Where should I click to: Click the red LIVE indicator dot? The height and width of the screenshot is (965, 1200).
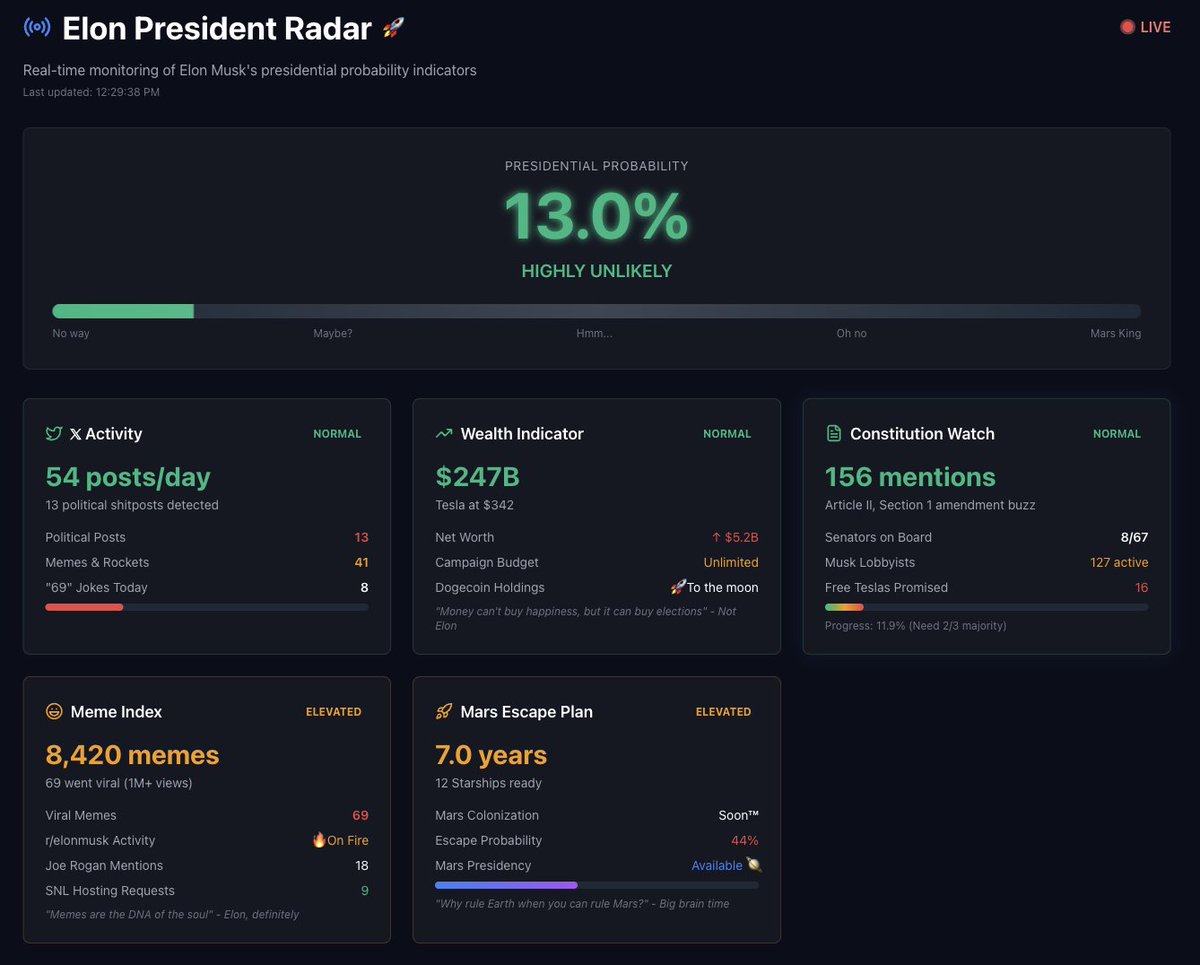coord(1127,27)
